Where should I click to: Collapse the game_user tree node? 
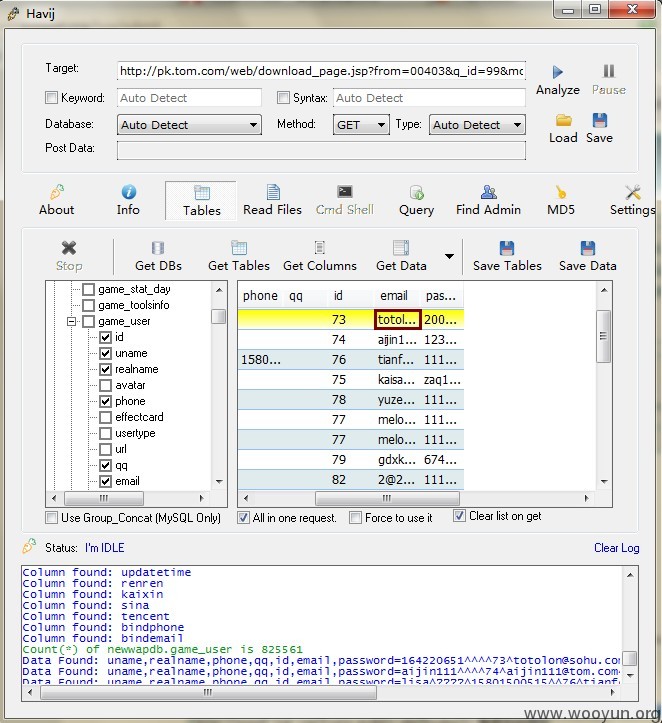point(71,321)
